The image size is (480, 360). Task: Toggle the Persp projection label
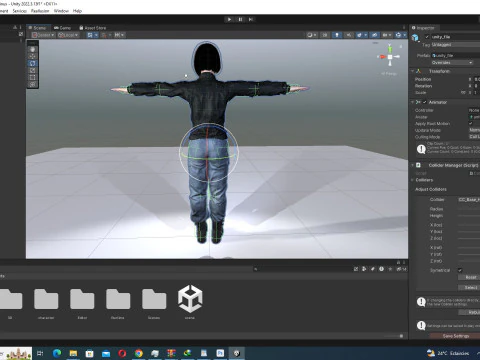pyautogui.click(x=389, y=74)
